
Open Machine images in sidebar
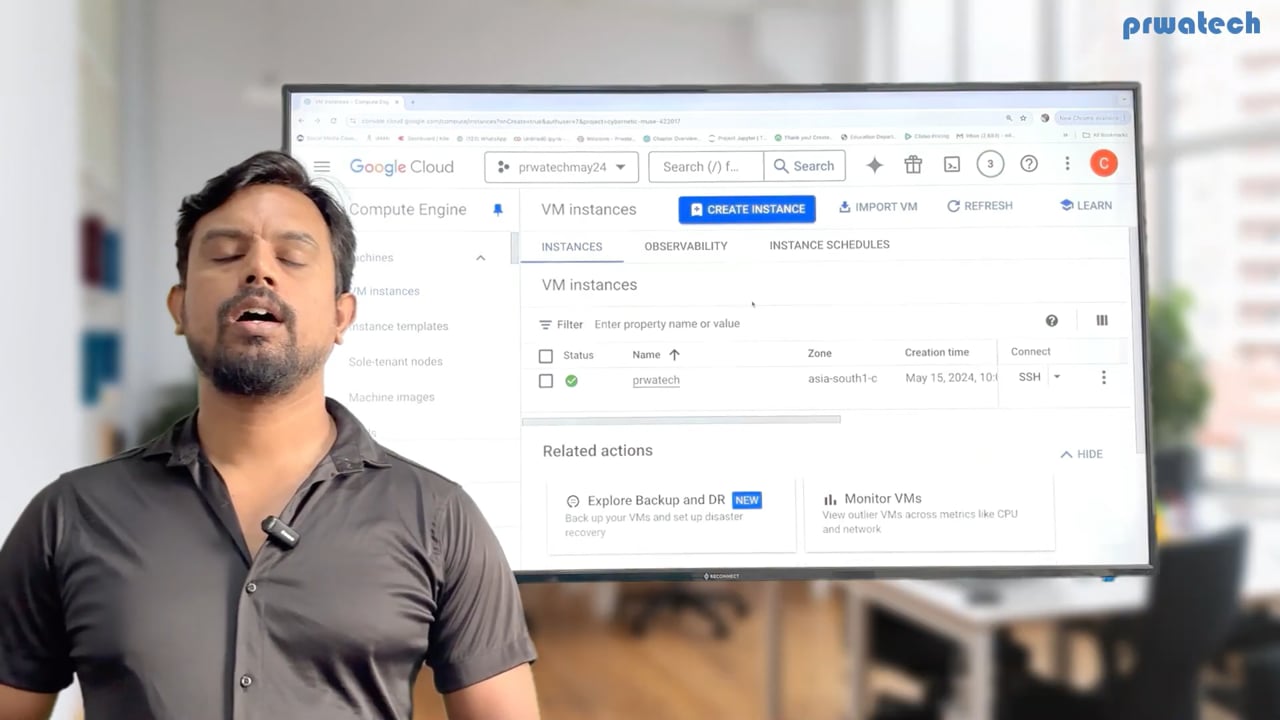391,397
